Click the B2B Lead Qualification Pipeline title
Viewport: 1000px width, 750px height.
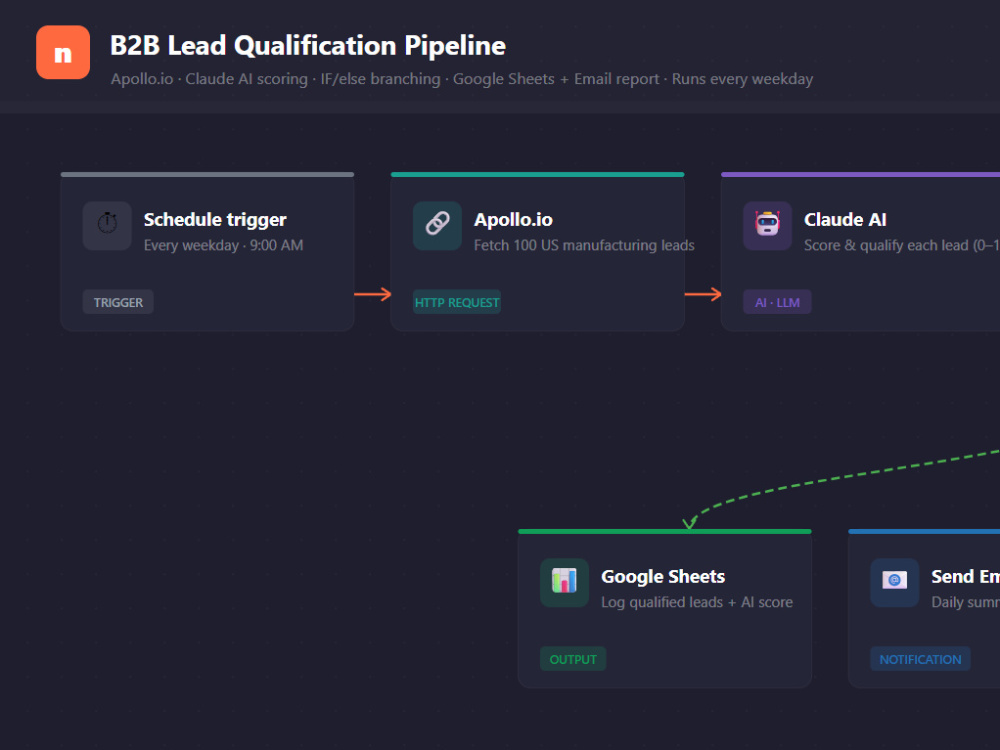(308, 46)
